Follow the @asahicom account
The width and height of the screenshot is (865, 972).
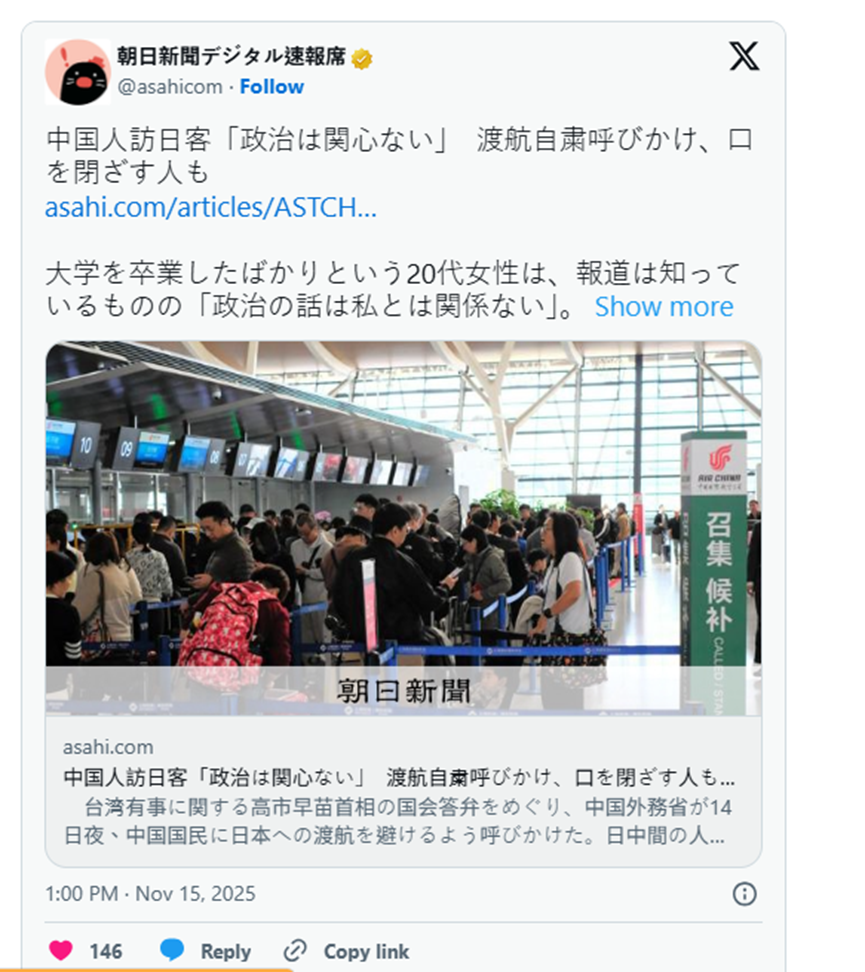pyautogui.click(x=272, y=87)
